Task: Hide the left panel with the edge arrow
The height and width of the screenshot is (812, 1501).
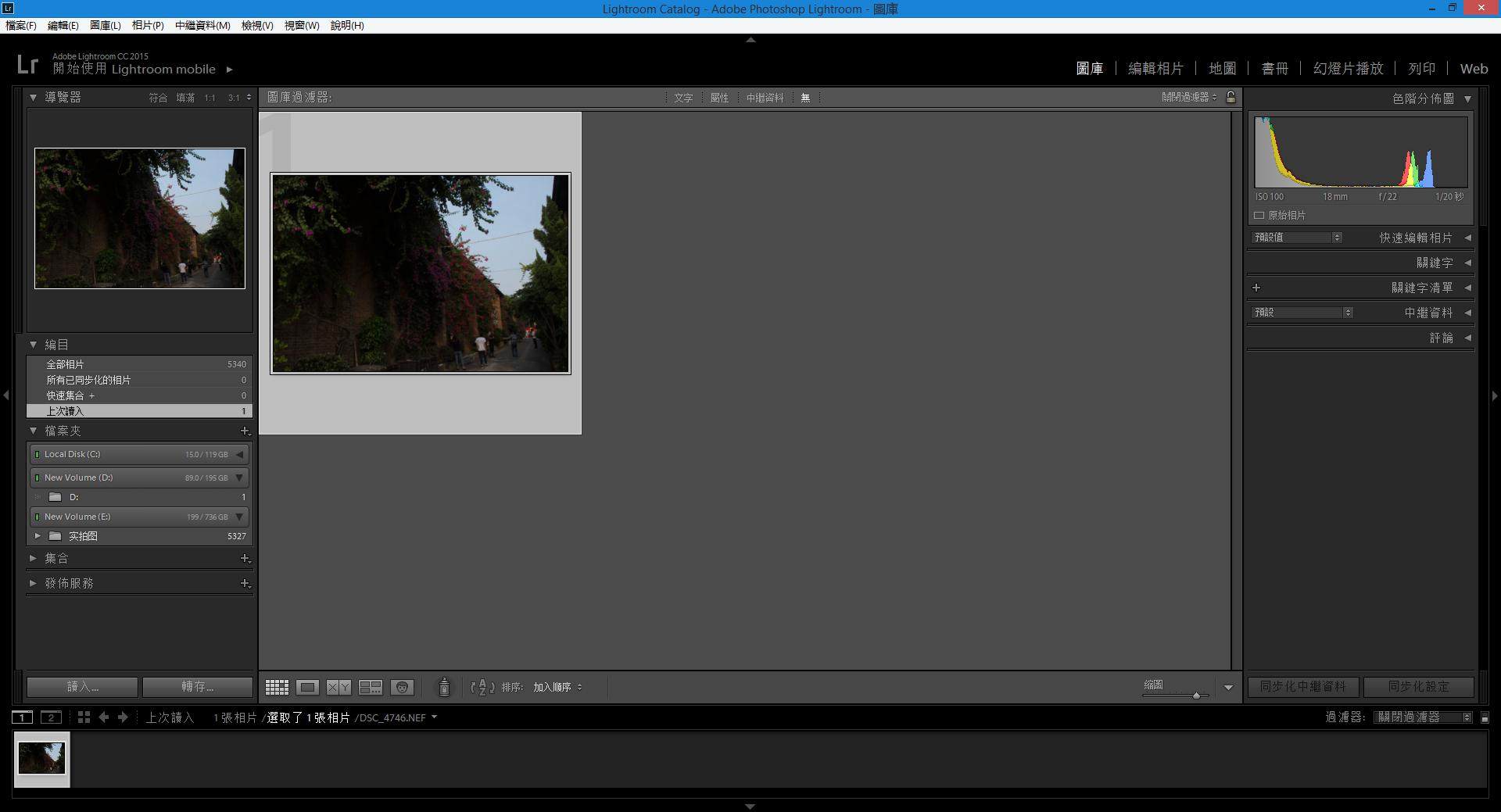Action: (6, 395)
